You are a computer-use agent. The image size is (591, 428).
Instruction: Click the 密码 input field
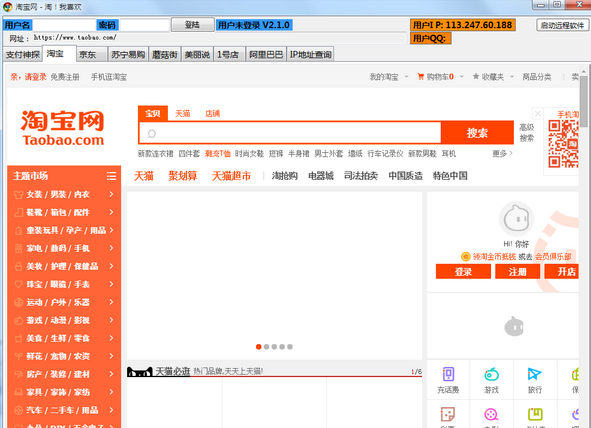(144, 25)
